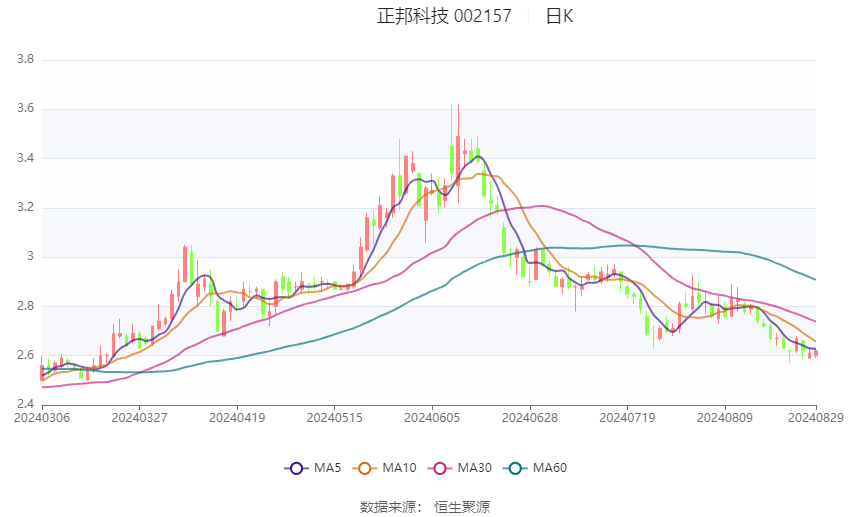The image size is (850, 517).
Task: Click the 20240306 date axis label
Action: (x=42, y=418)
